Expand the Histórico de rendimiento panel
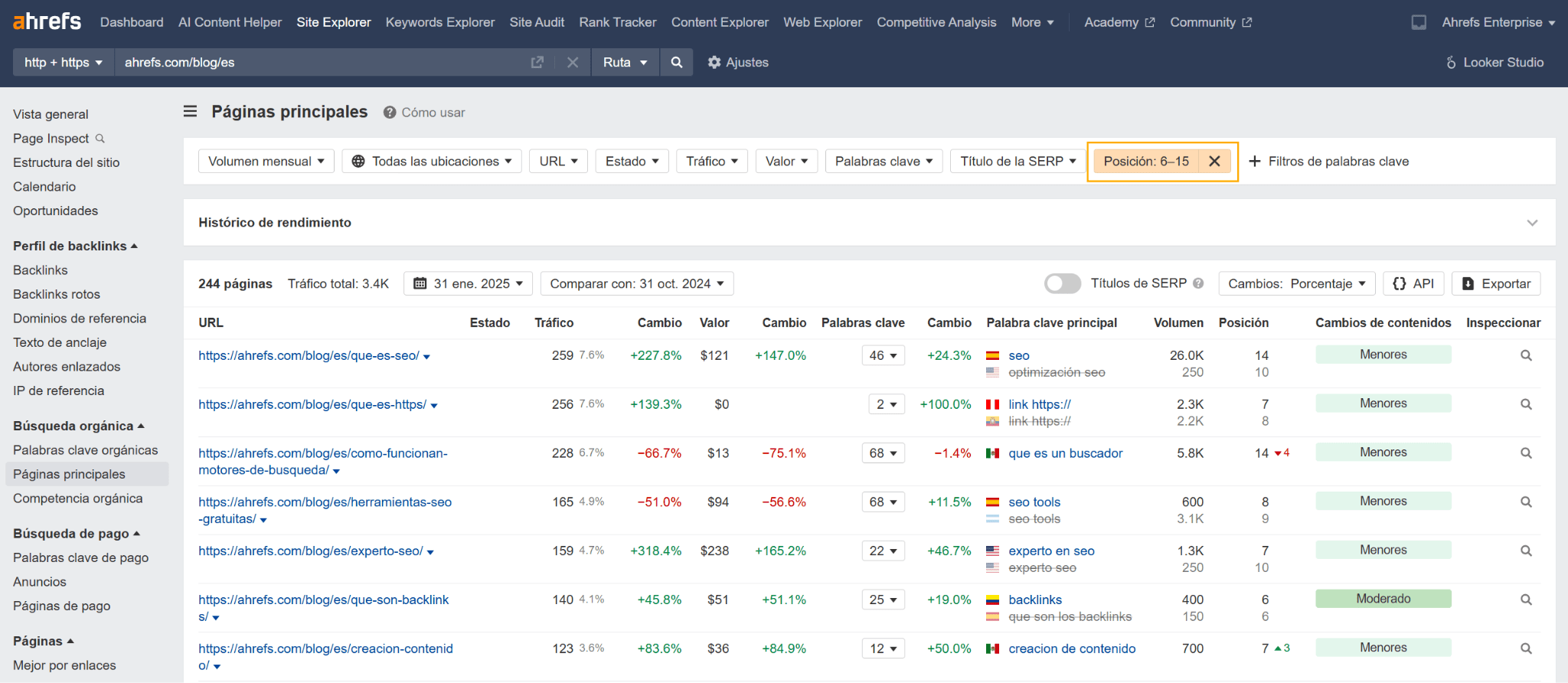 1531,223
